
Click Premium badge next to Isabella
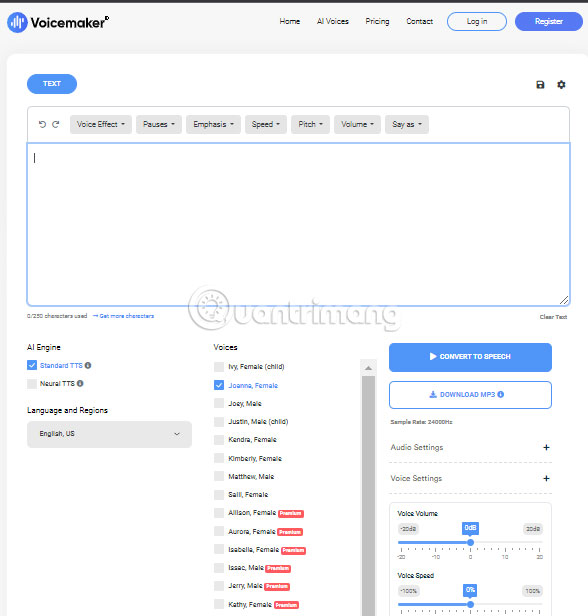[x=293, y=550]
